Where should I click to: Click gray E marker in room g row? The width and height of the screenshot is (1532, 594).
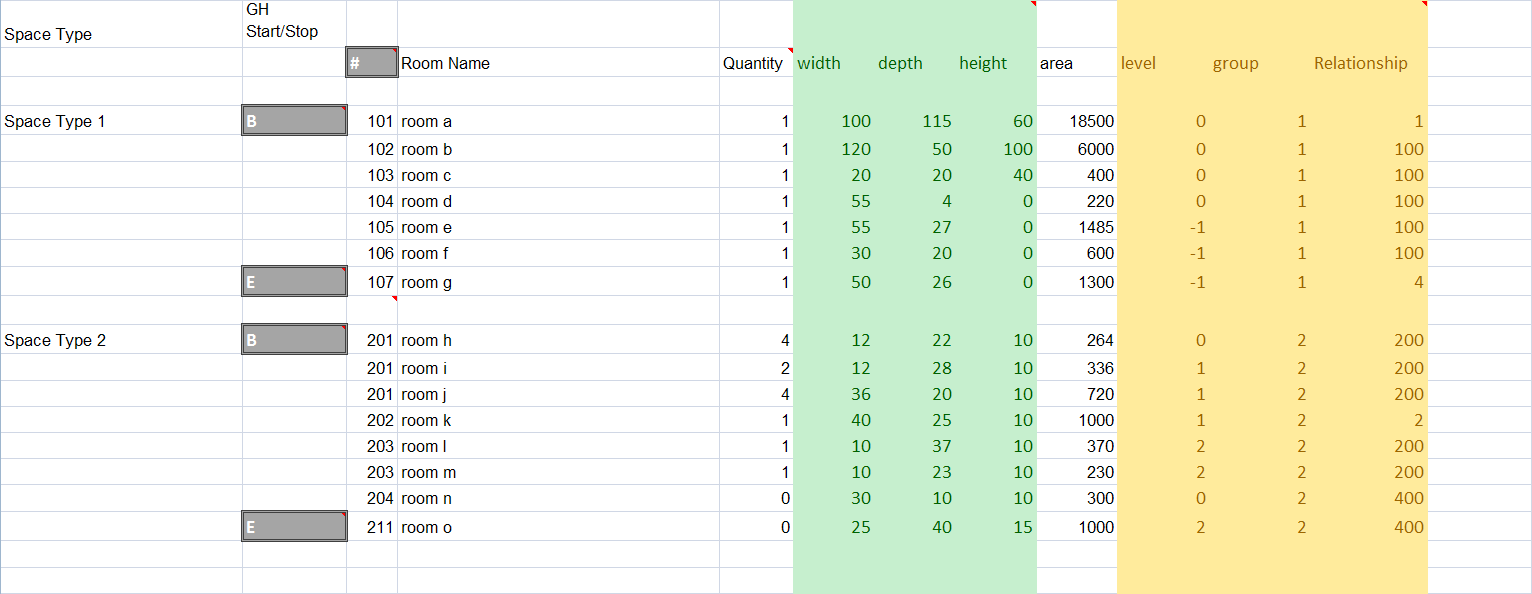tap(294, 282)
